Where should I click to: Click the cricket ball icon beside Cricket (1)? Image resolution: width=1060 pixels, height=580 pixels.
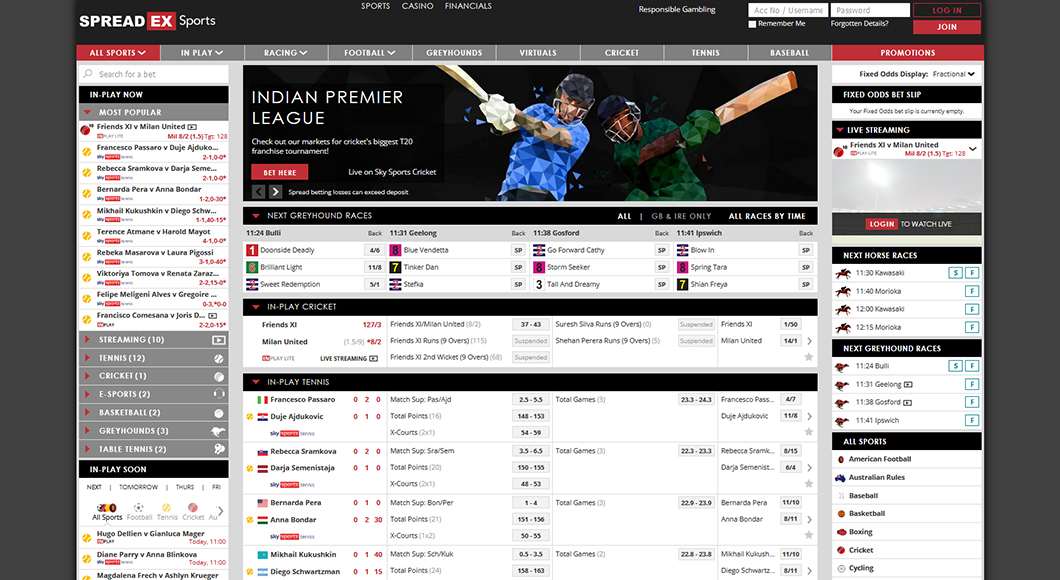click(x=218, y=377)
